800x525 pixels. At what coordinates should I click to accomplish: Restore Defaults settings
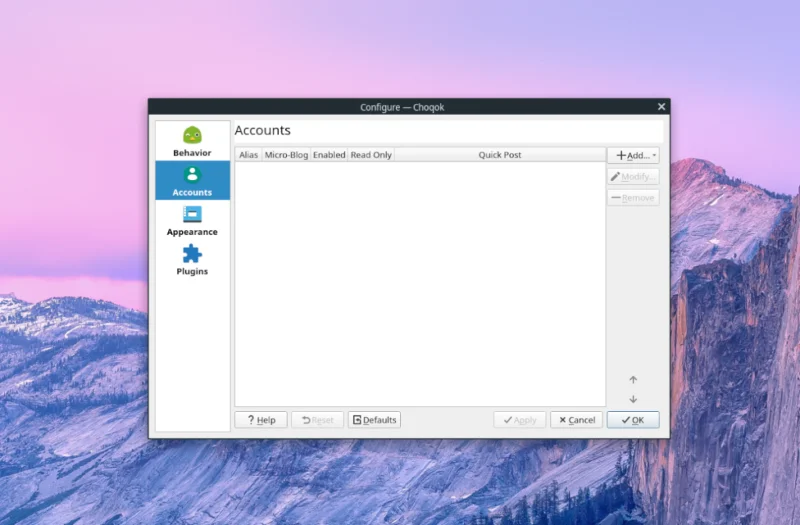point(374,420)
